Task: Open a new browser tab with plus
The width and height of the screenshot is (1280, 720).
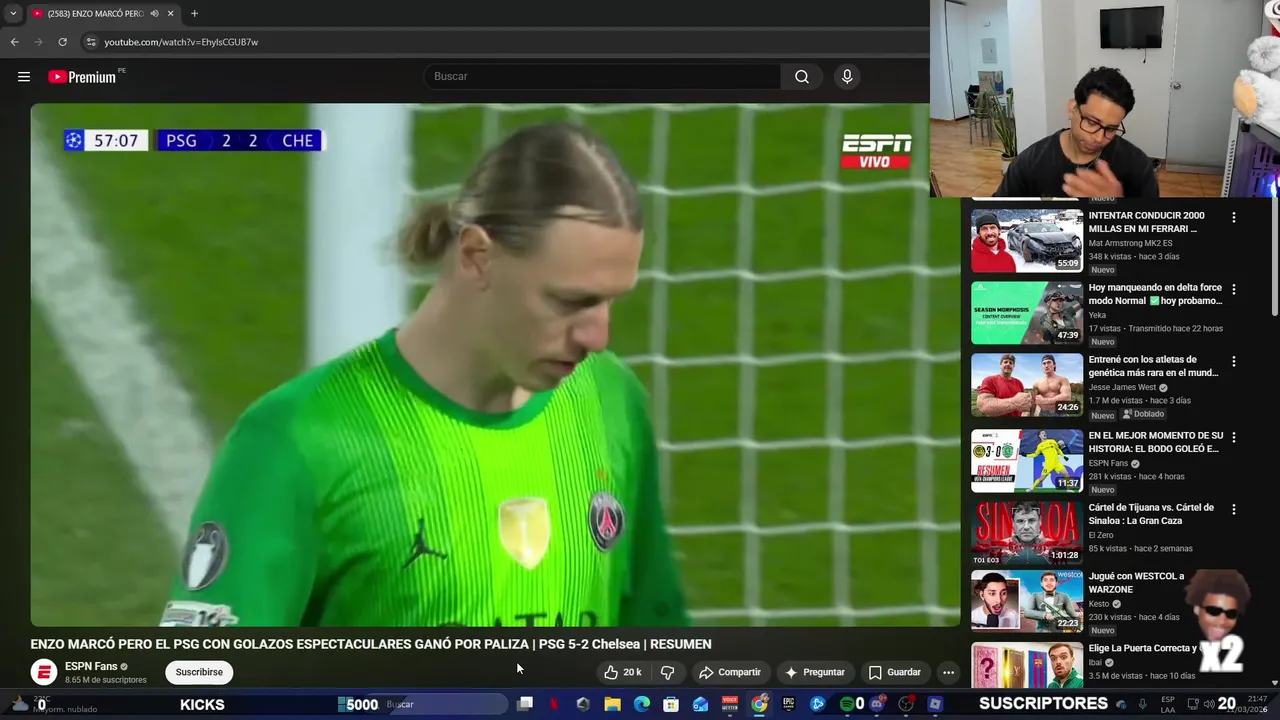Action: pos(194,14)
